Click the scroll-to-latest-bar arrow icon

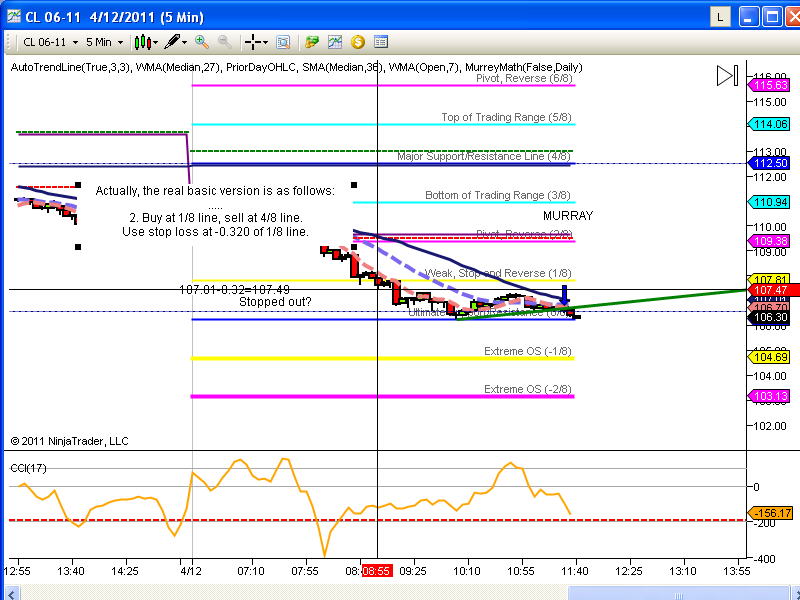(728, 76)
